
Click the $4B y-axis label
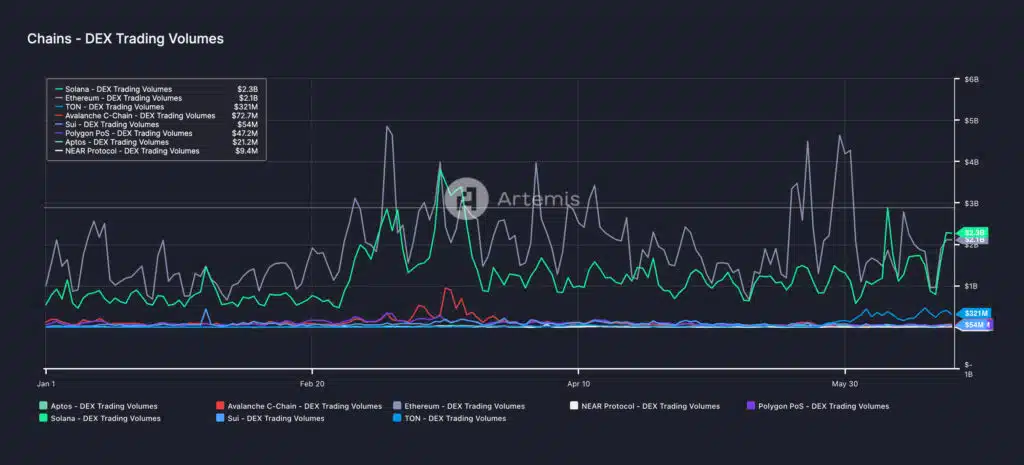point(971,162)
